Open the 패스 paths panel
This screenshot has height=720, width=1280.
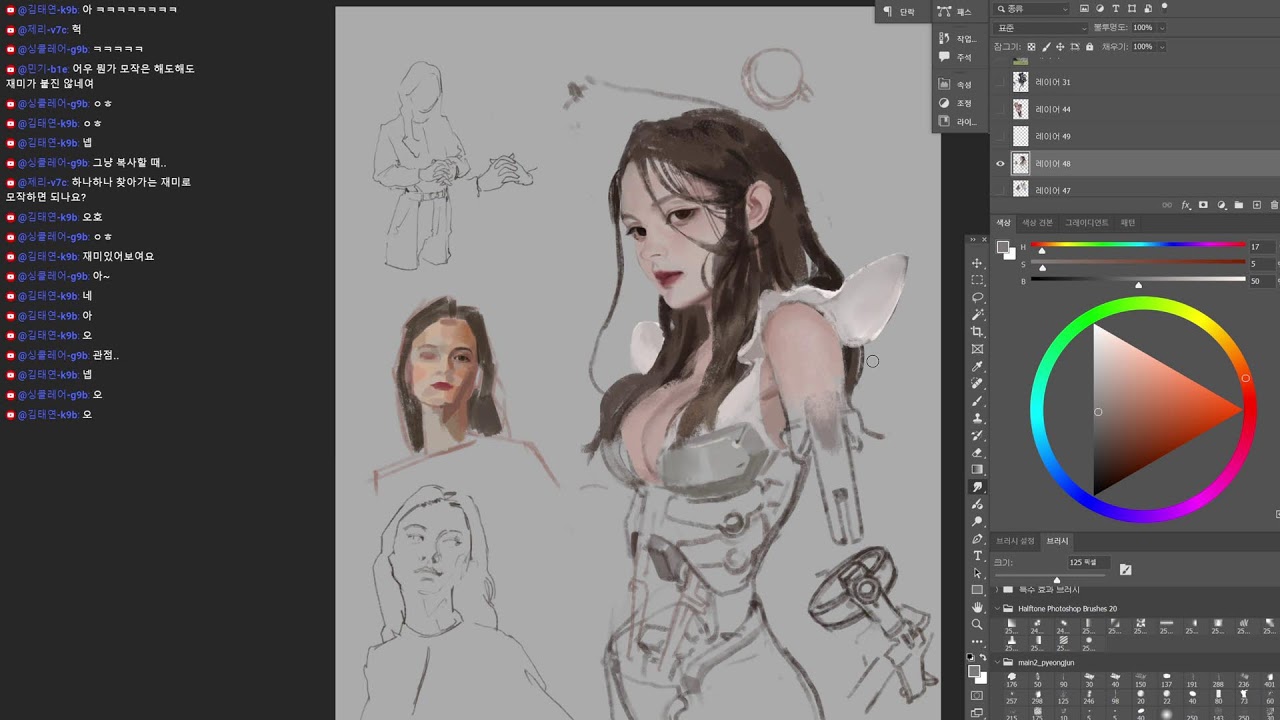pyautogui.click(x=956, y=12)
